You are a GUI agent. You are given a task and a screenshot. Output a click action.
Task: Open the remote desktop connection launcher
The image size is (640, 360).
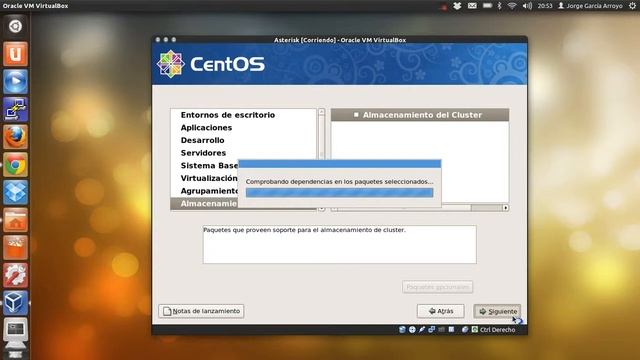16,109
